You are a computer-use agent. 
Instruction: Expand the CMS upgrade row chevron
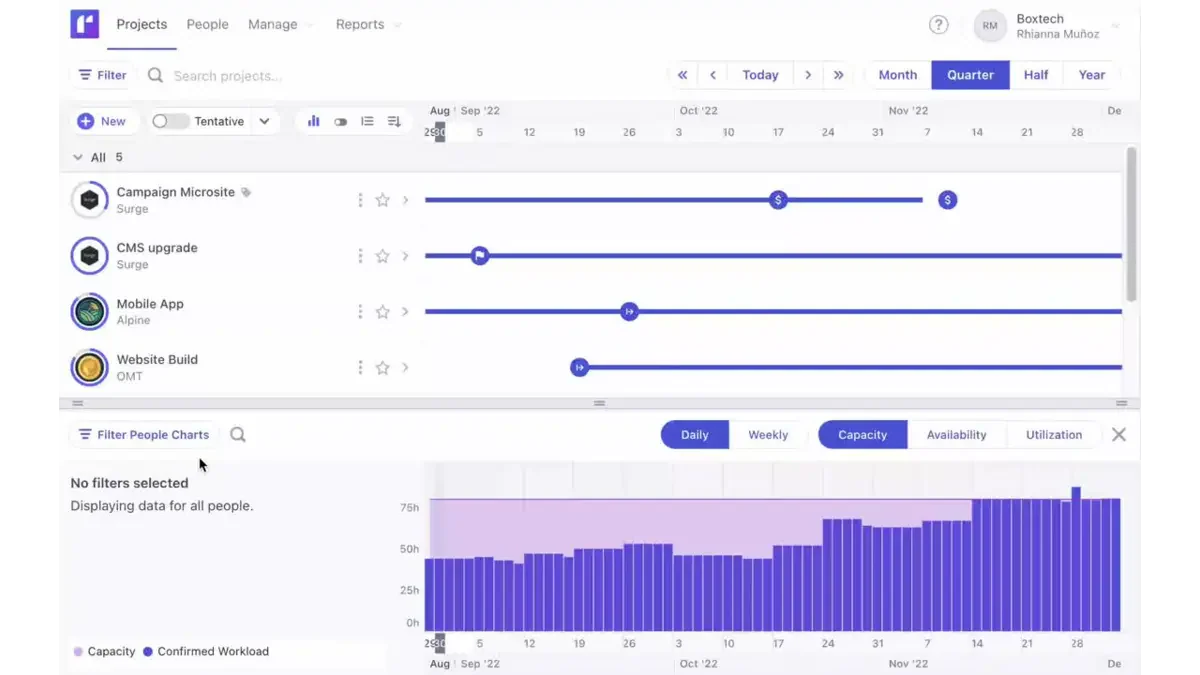405,256
